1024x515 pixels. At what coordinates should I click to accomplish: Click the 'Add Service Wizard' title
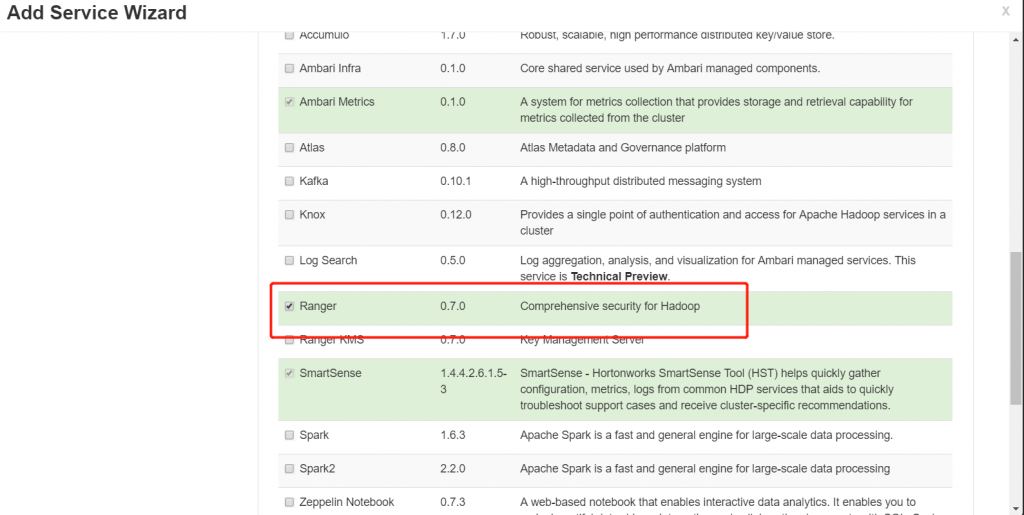pyautogui.click(x=97, y=12)
